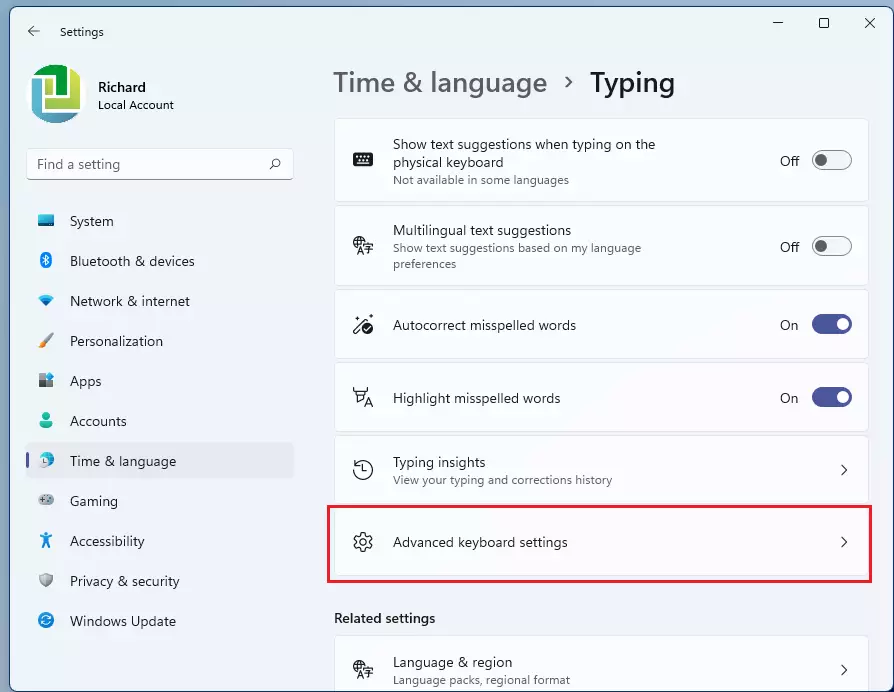The width and height of the screenshot is (894, 692).
Task: Click the Richard account name
Action: (x=122, y=87)
